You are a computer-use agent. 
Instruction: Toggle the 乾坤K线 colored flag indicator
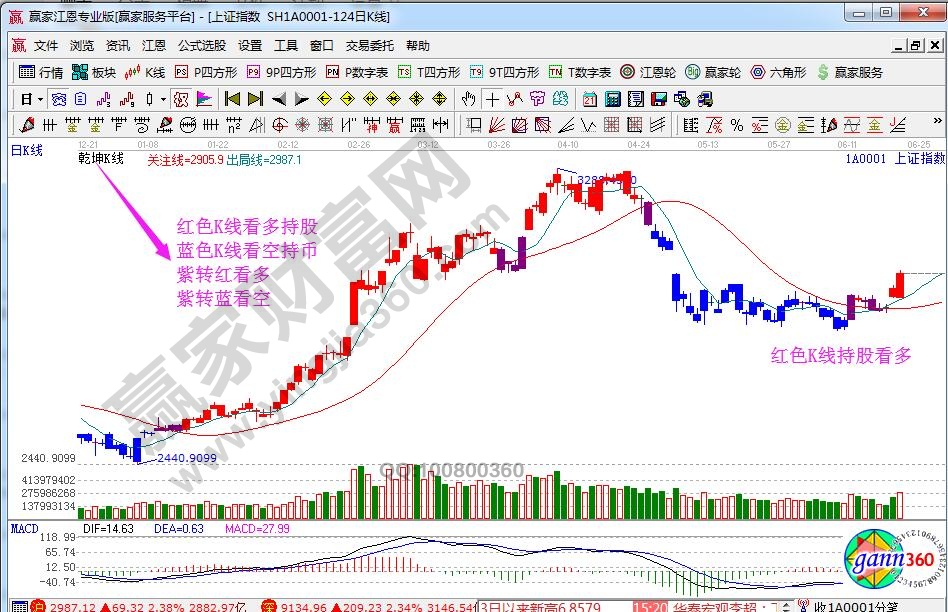[204, 99]
